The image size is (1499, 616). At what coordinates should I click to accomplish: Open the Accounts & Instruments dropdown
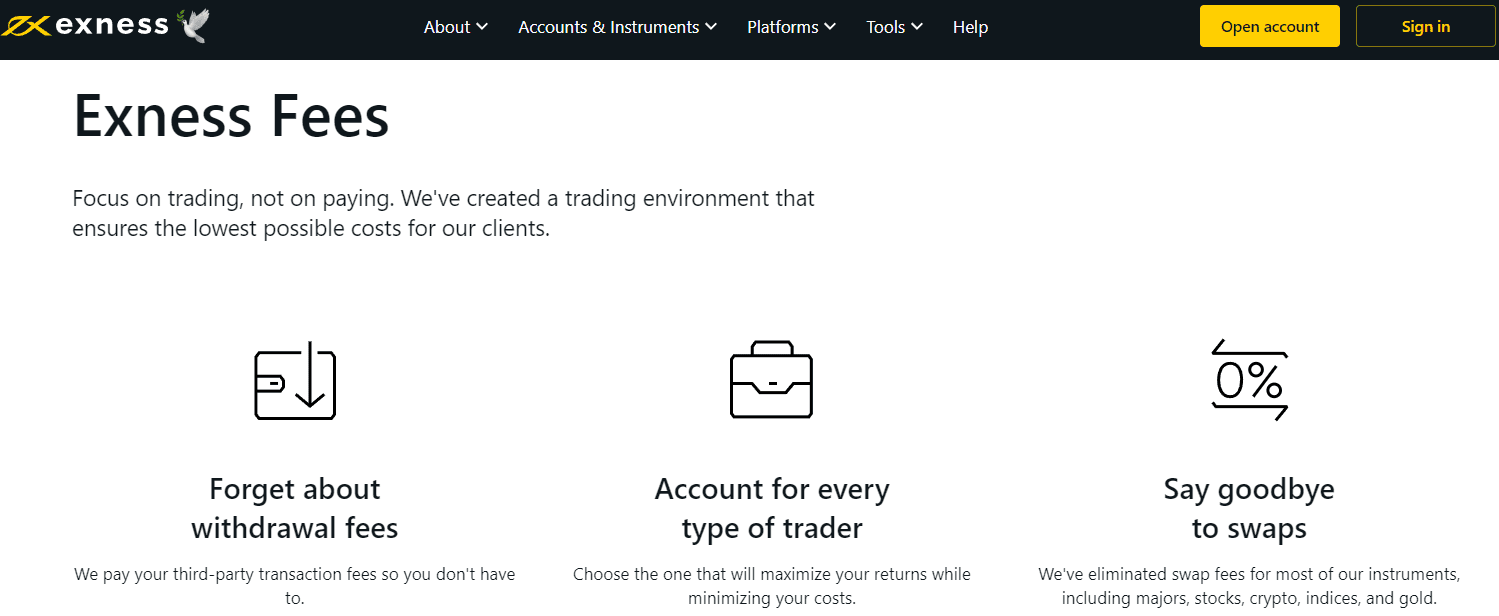tap(617, 27)
